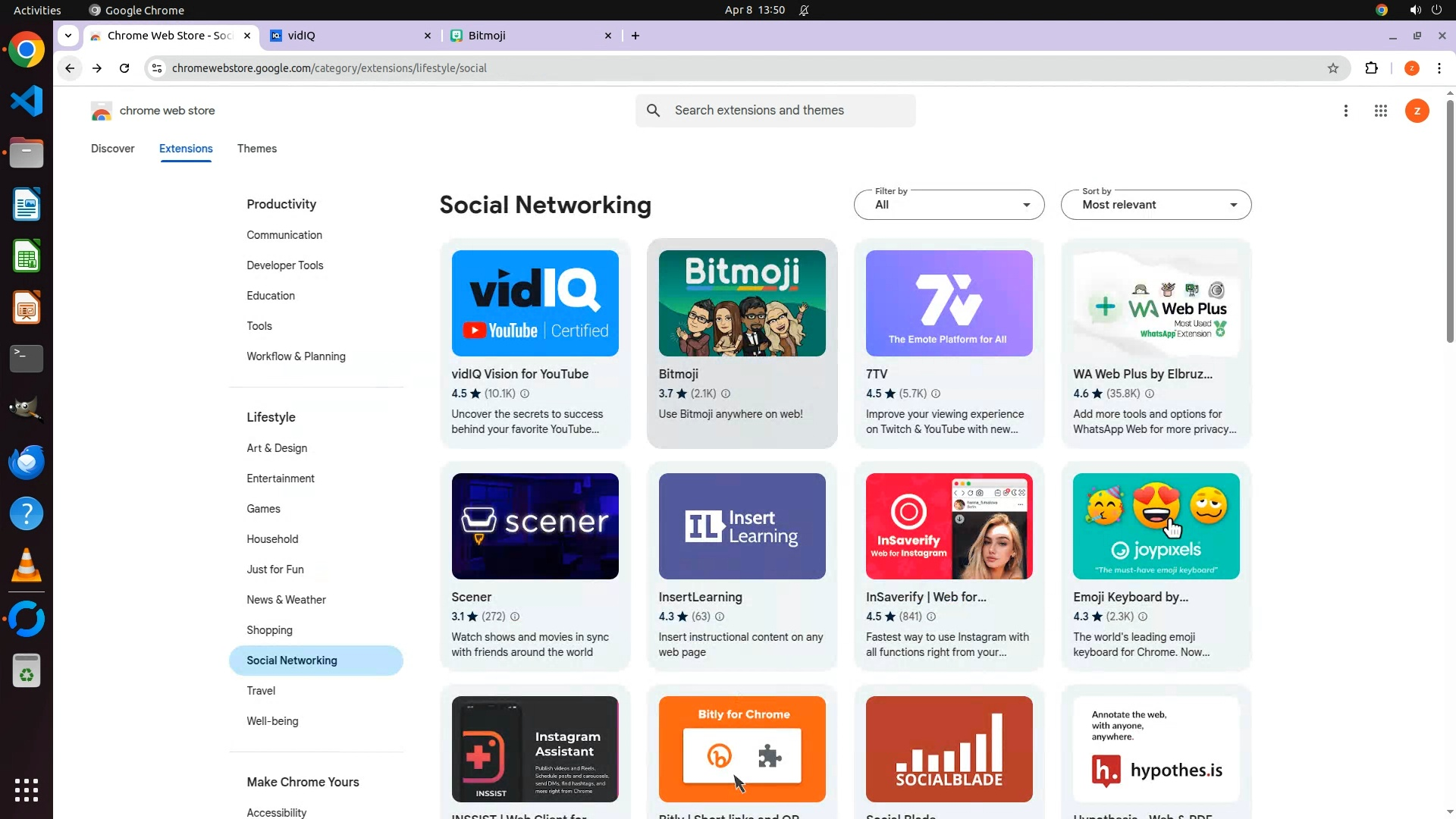The image size is (1456, 819).
Task: Switch to the Themes tab
Action: 256,149
